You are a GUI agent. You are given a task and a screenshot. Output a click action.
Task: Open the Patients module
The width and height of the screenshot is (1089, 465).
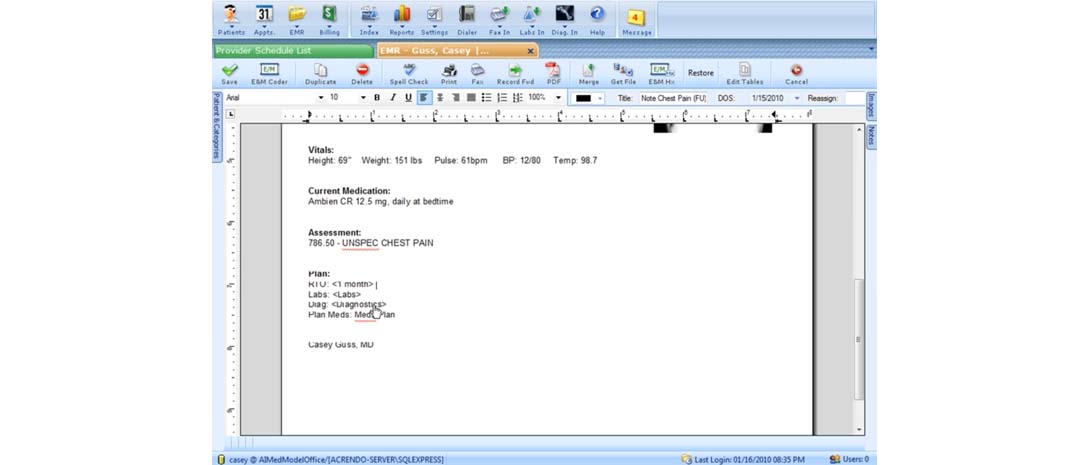tap(231, 18)
